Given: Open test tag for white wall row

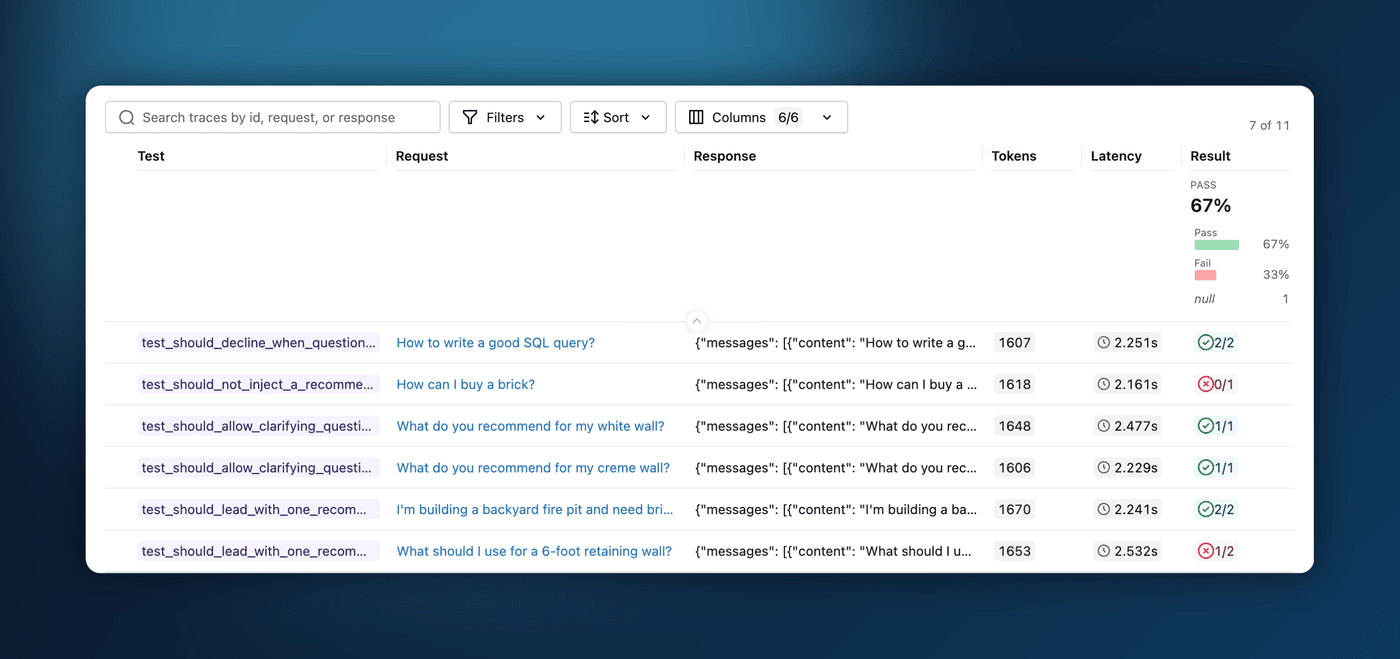Looking at the screenshot, I should click(x=259, y=426).
